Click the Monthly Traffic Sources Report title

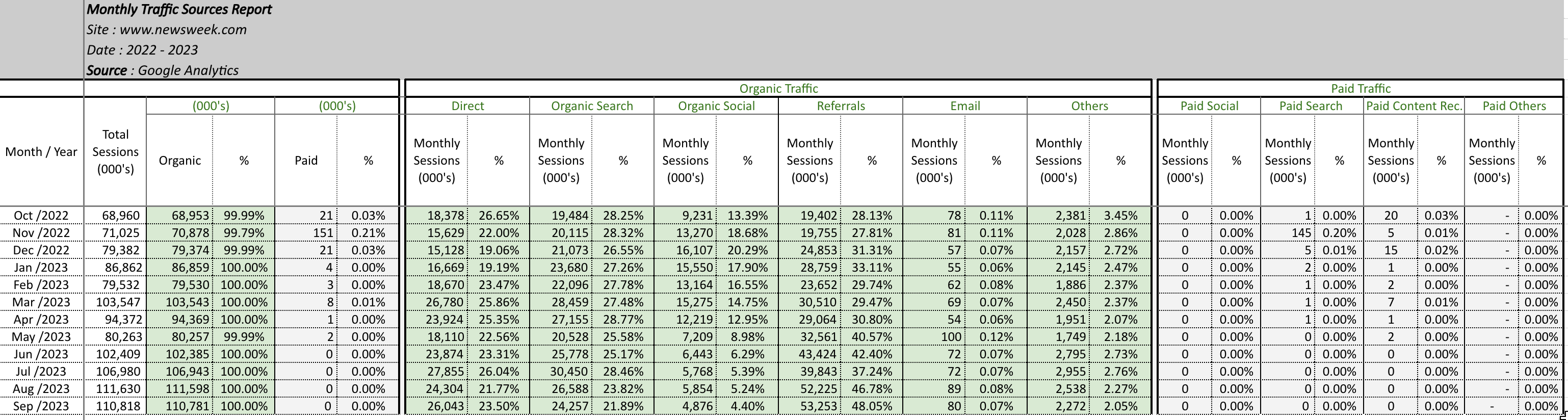[179, 10]
